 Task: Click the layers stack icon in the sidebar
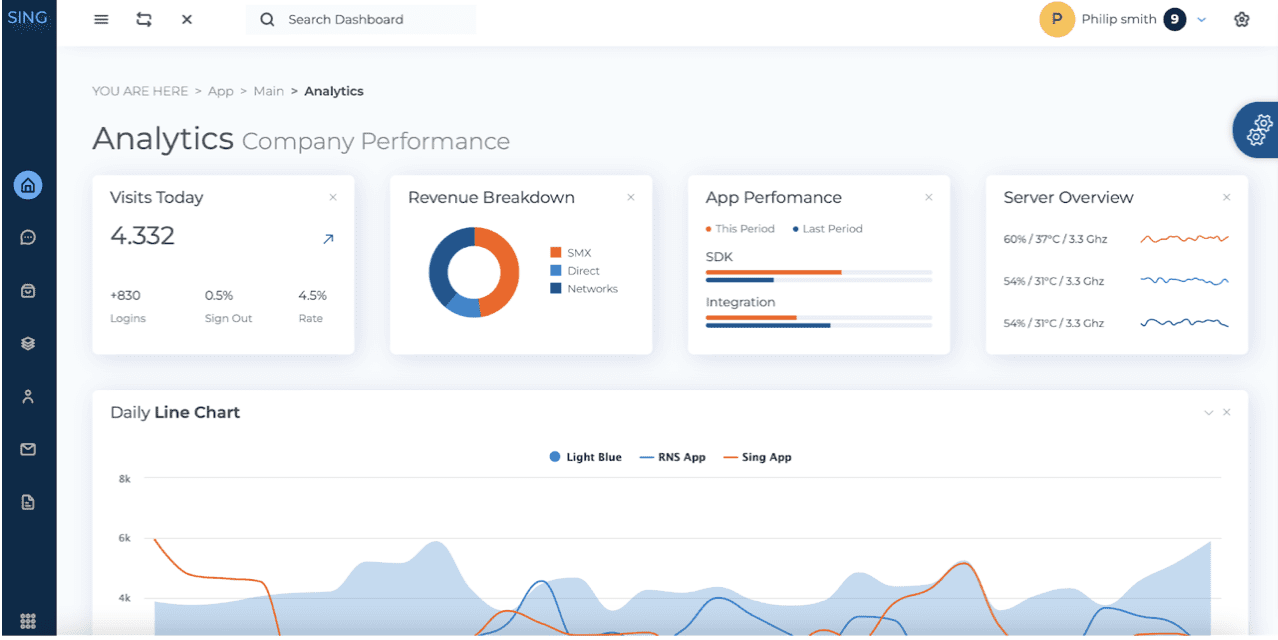pyautogui.click(x=28, y=343)
